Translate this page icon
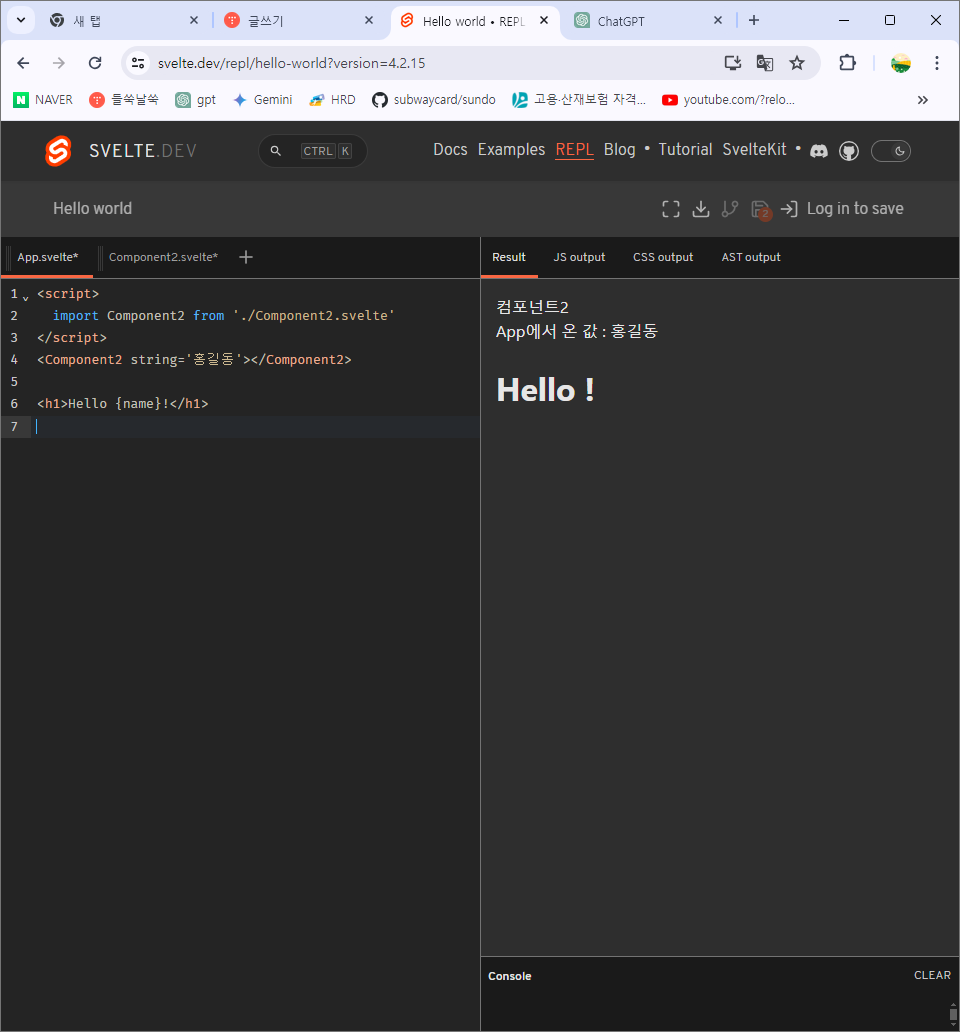The image size is (960, 1032). tap(765, 63)
